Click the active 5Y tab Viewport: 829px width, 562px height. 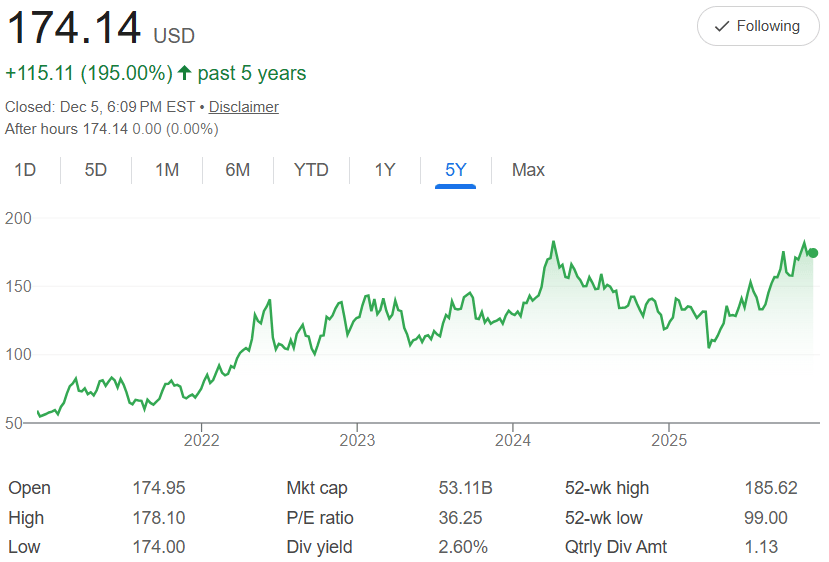tap(456, 170)
